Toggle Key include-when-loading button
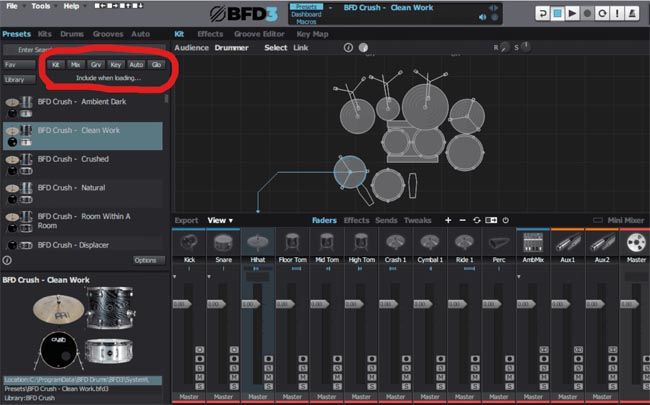The image size is (650, 405). pos(116,65)
